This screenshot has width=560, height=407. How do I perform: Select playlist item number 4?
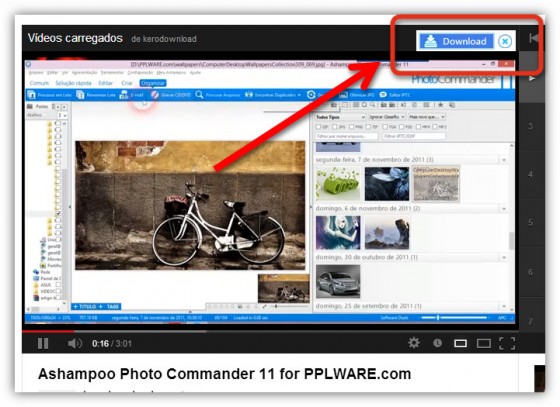(530, 175)
